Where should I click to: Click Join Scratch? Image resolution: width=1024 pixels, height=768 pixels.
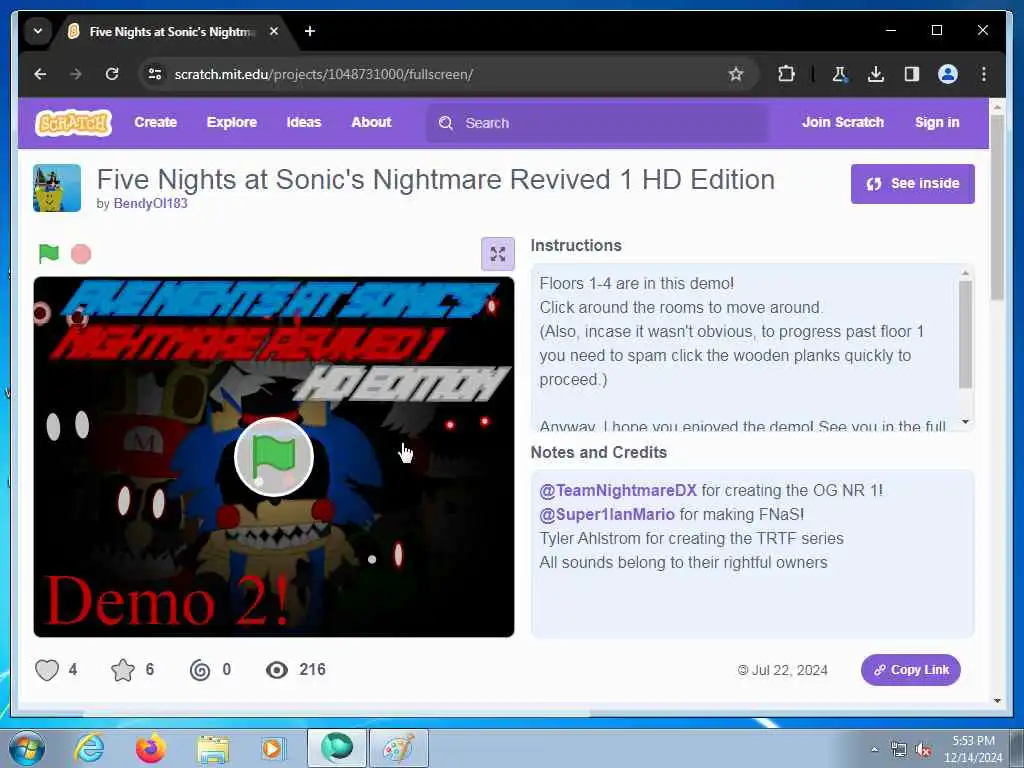click(842, 122)
